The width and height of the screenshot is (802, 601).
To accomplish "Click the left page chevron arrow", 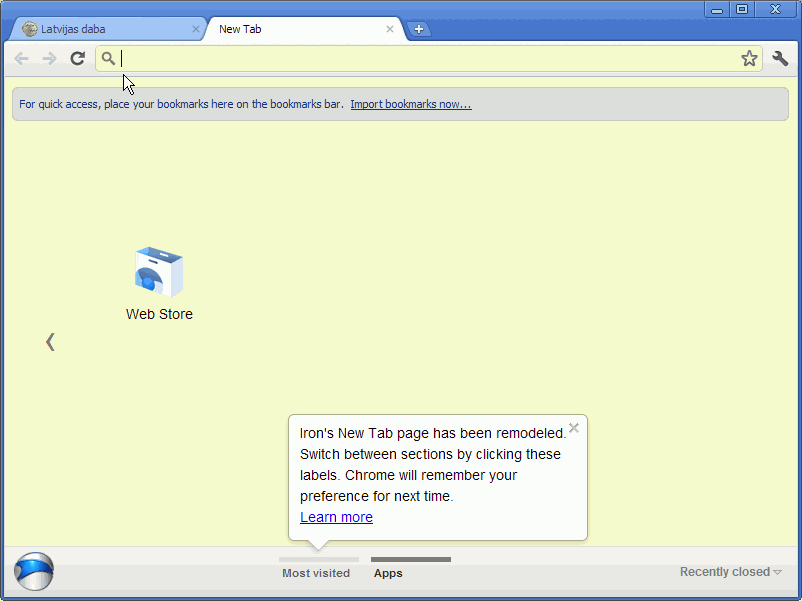I will [x=50, y=342].
